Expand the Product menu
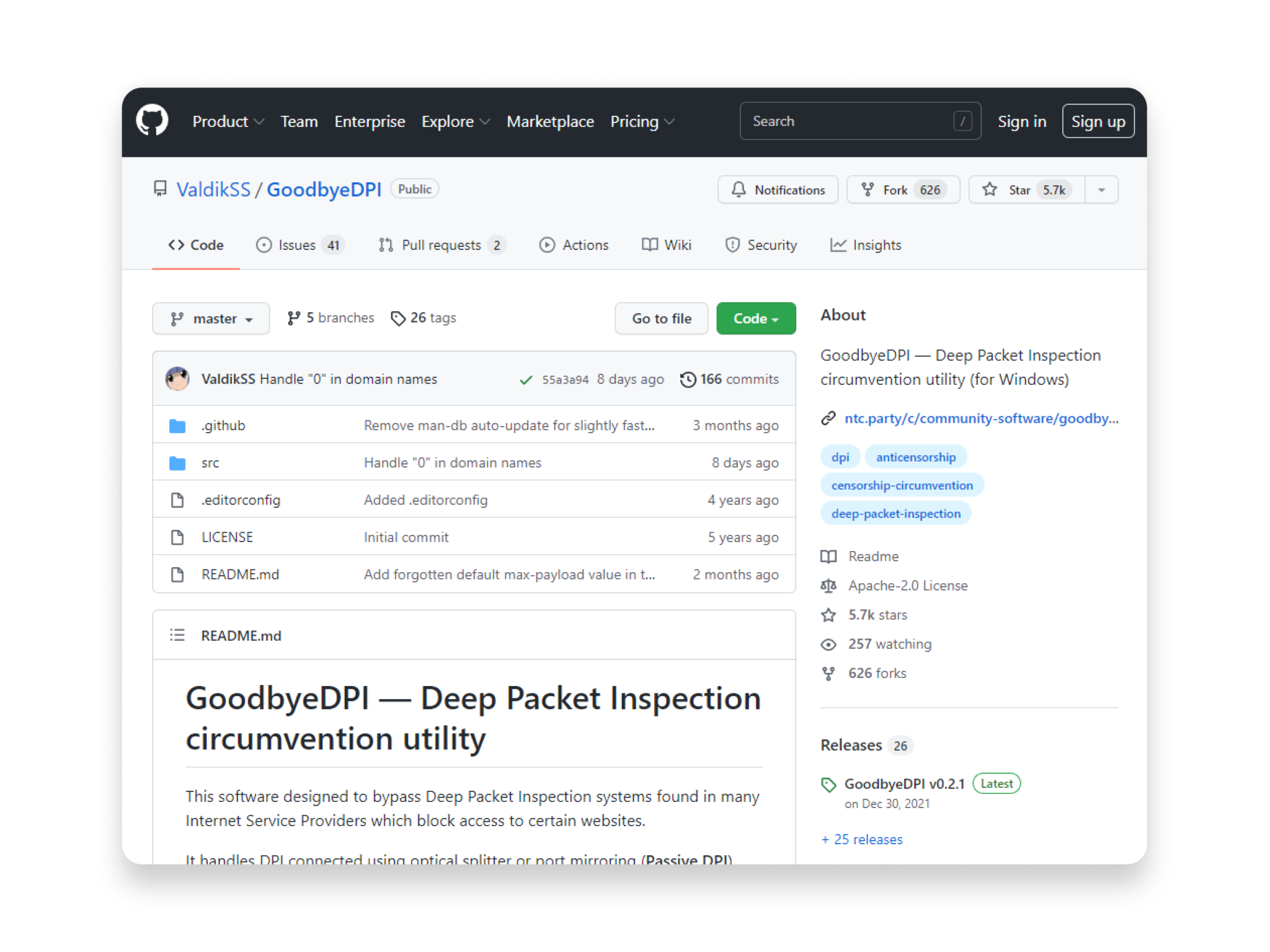 tap(228, 121)
